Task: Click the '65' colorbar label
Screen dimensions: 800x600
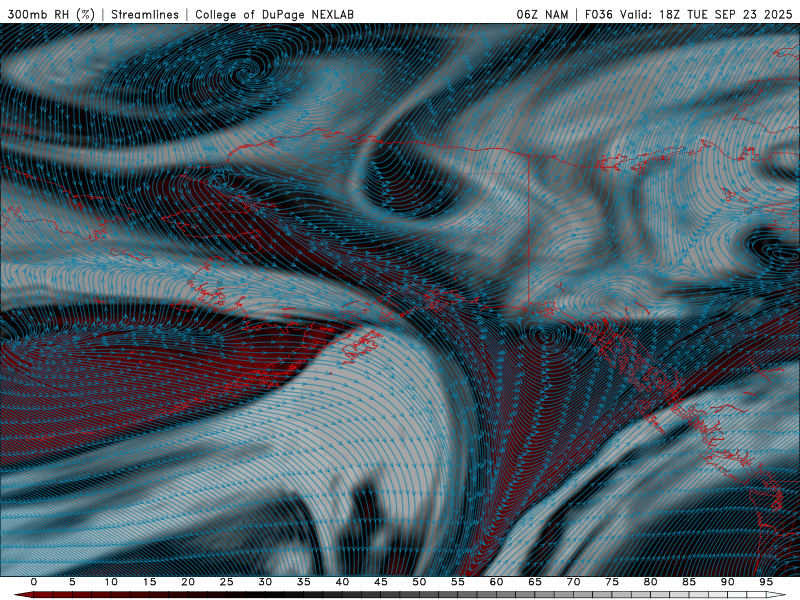Action: [x=535, y=582]
